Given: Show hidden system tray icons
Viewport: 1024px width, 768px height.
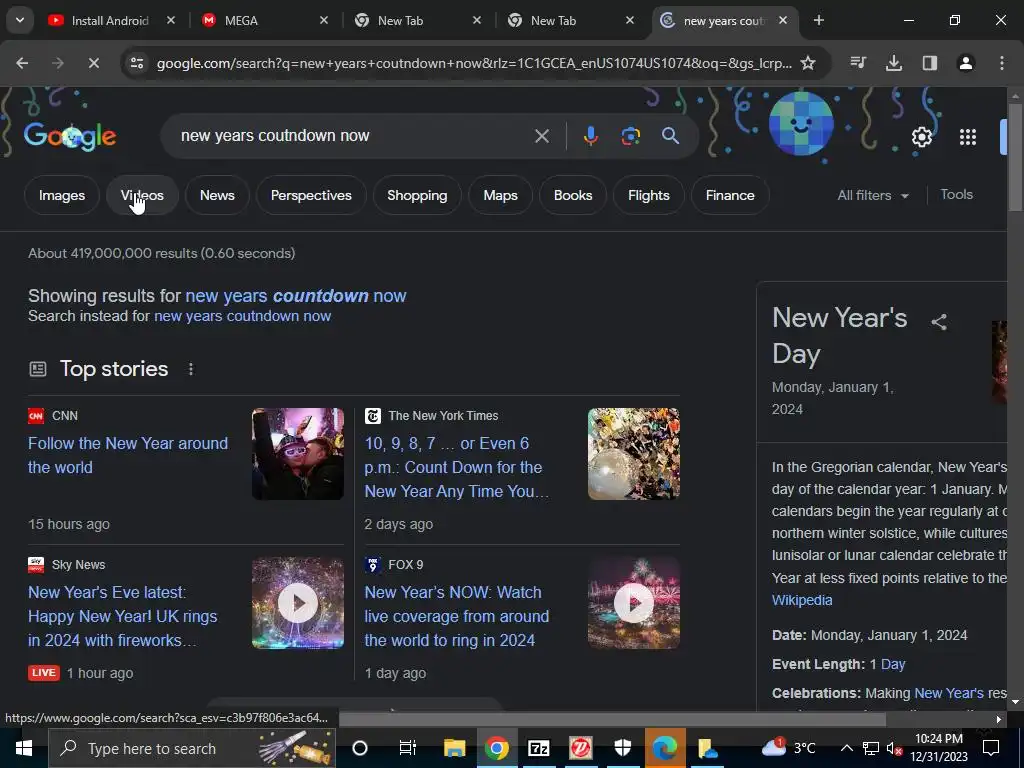Looking at the screenshot, I should point(846,748).
